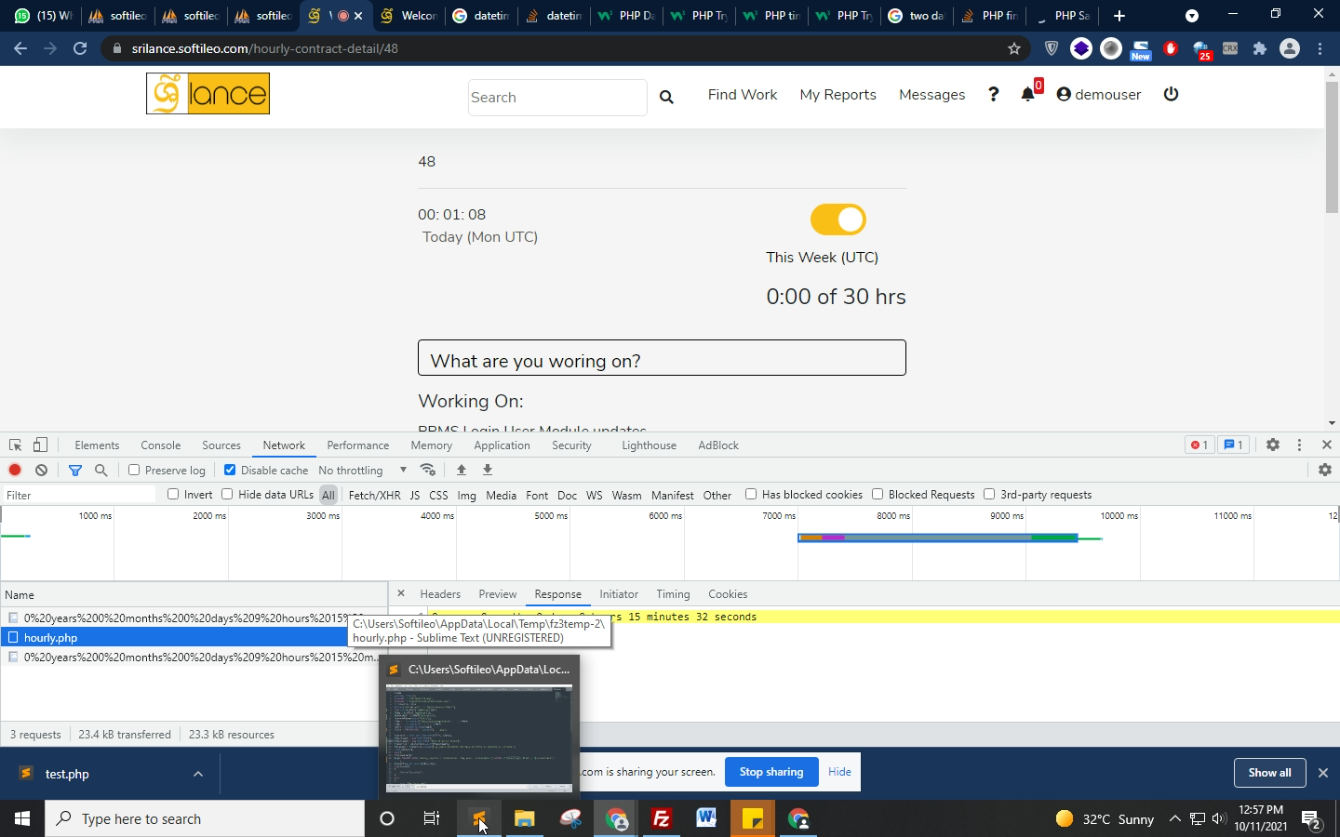Screen dimensions: 1340x837
Task: Expand the test.php download options chevron
Action: click(198, 774)
